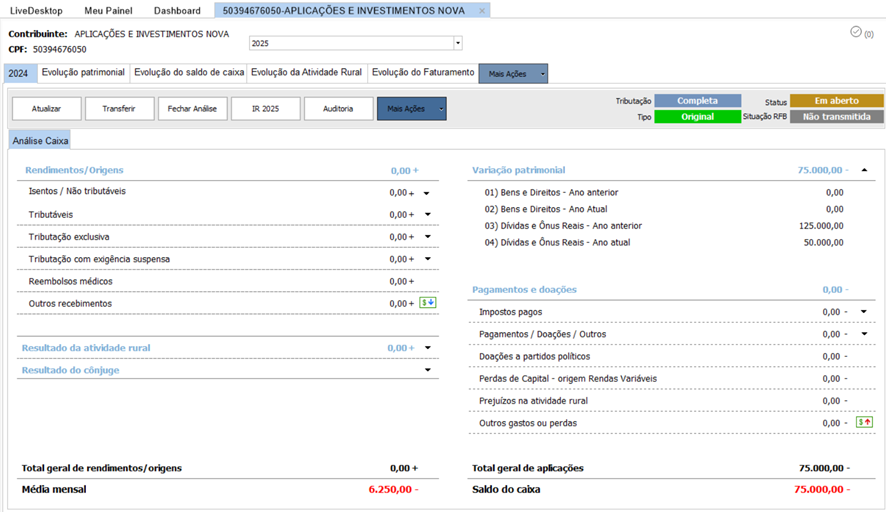Expand the Resultado do cônjuge section
Screen dimensions: 886x512
click(x=427, y=370)
